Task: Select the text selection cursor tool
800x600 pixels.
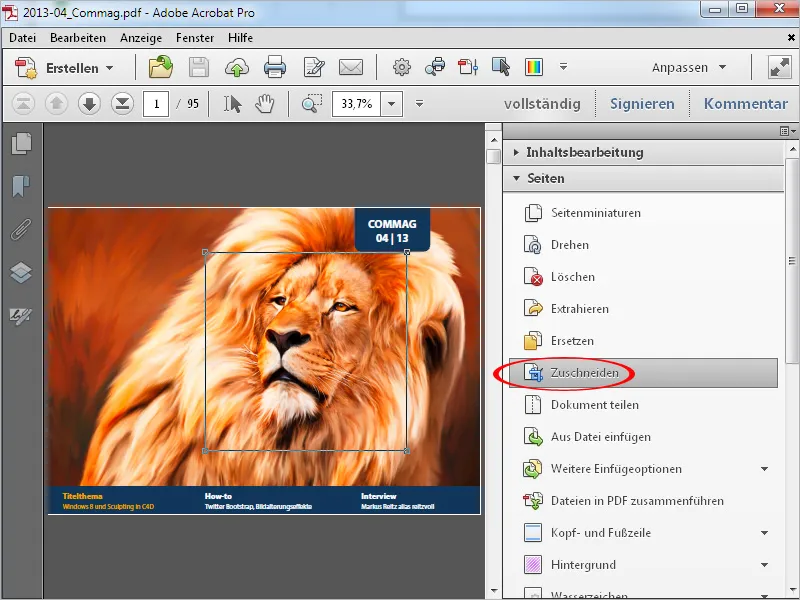Action: click(233, 104)
